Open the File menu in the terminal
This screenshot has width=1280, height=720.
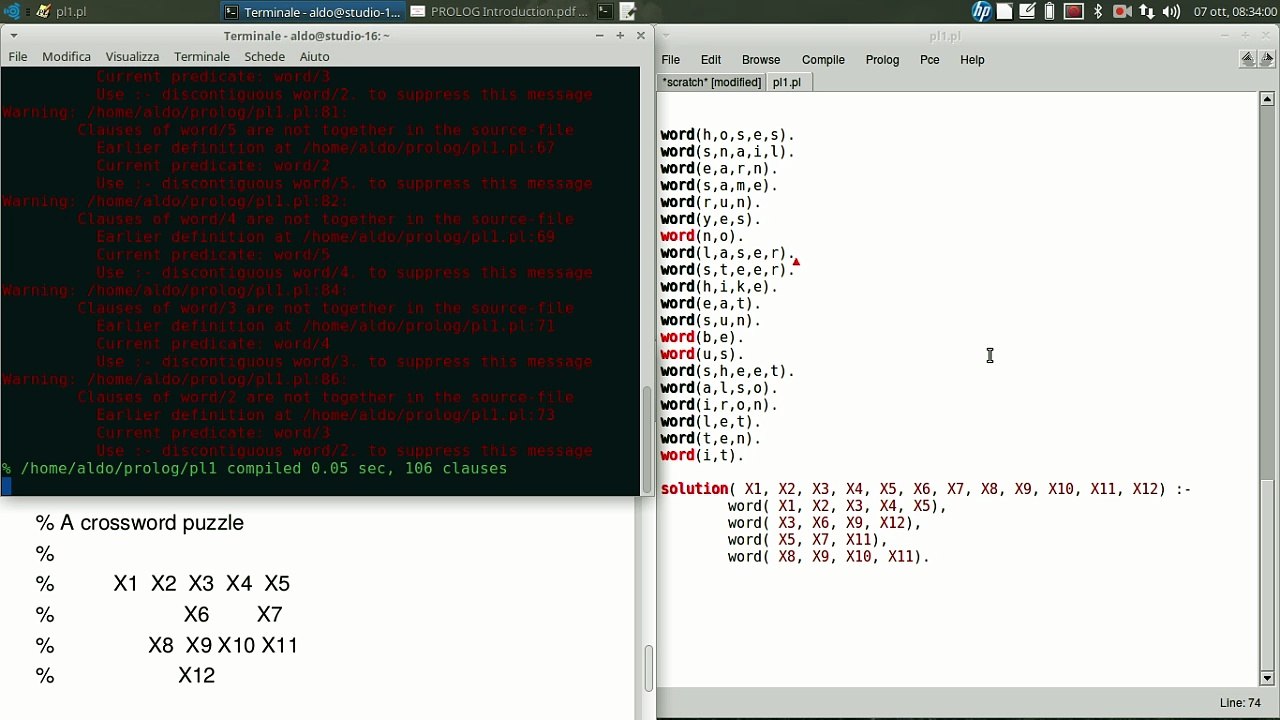(18, 57)
